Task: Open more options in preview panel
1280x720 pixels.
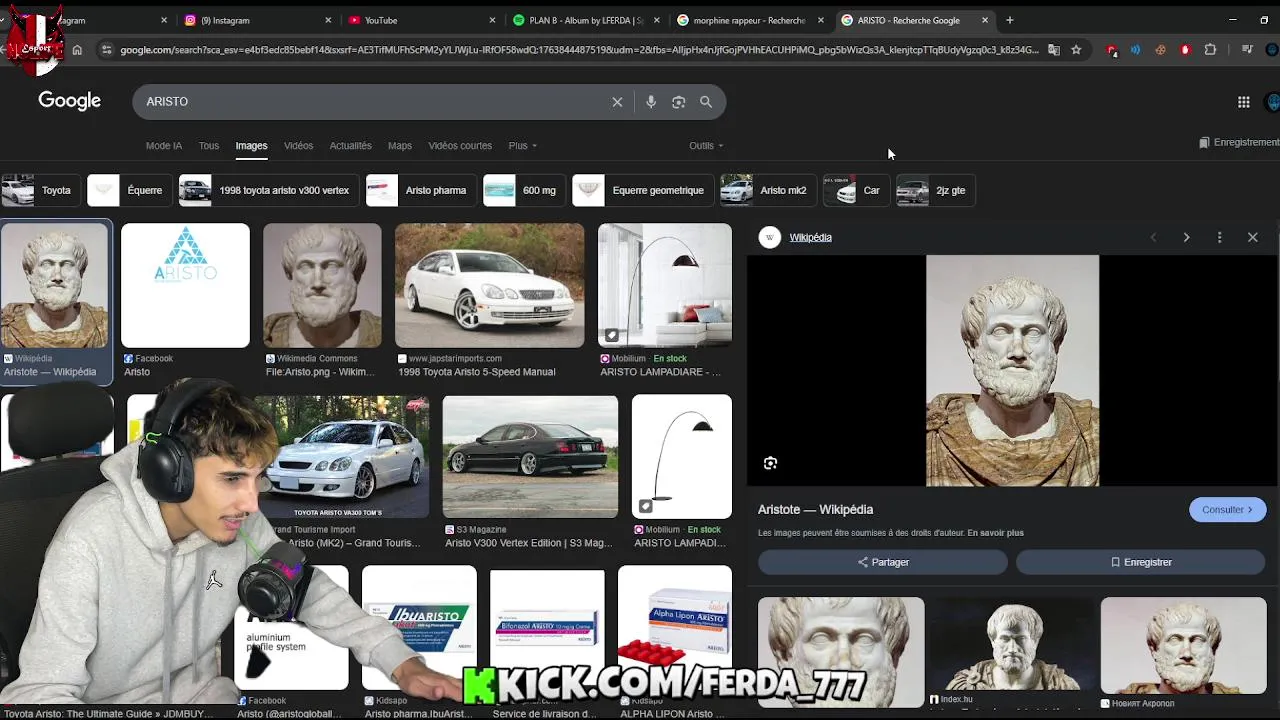Action: point(1219,237)
